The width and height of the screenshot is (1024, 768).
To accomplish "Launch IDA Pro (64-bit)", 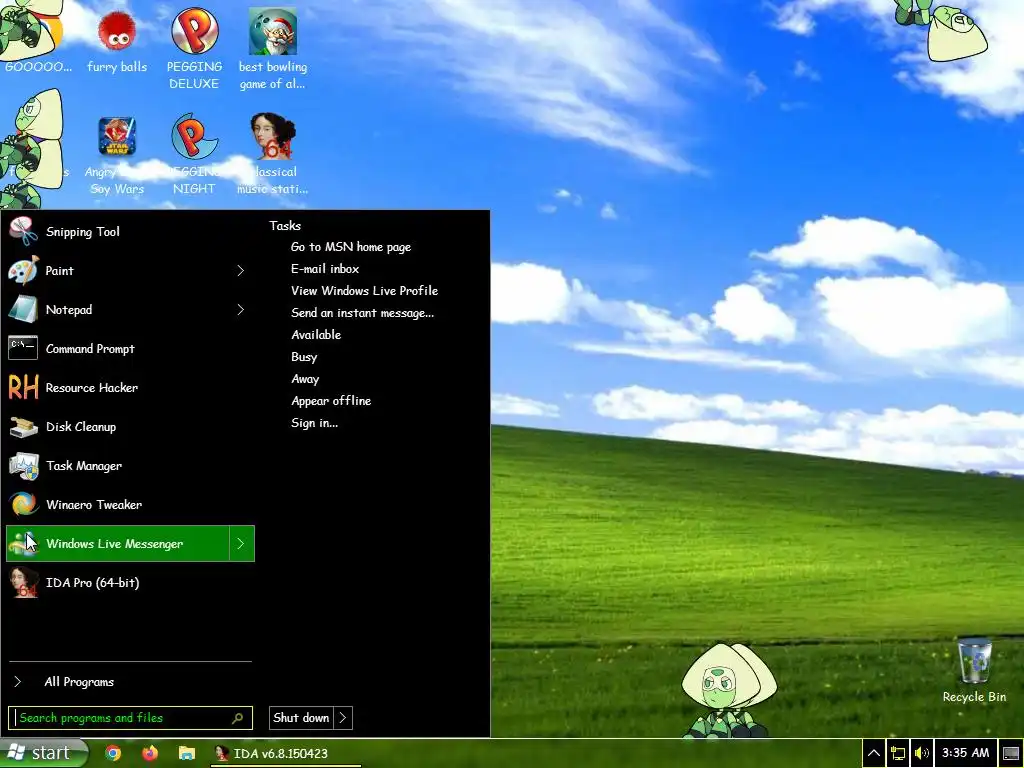I will 129,583.
